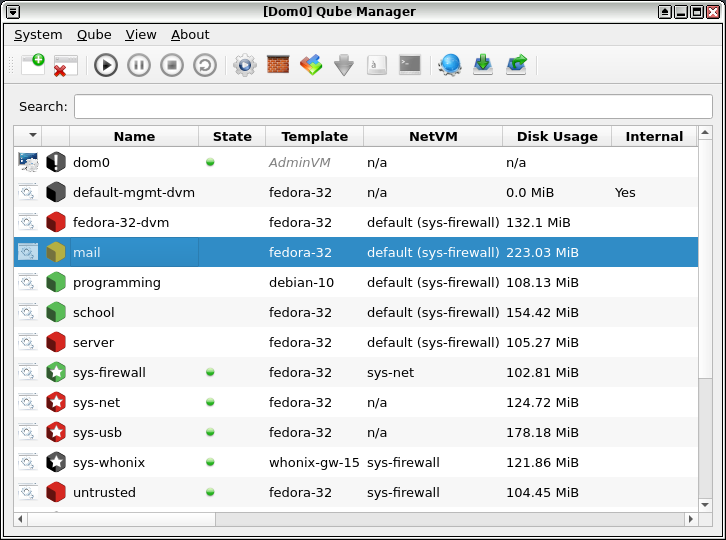The height and width of the screenshot is (540, 726).
Task: Pause the selected qube
Action: pos(139,66)
